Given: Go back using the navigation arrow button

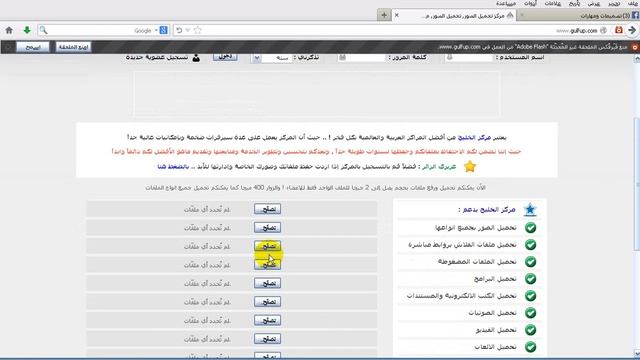Looking at the screenshot, I should [632, 30].
